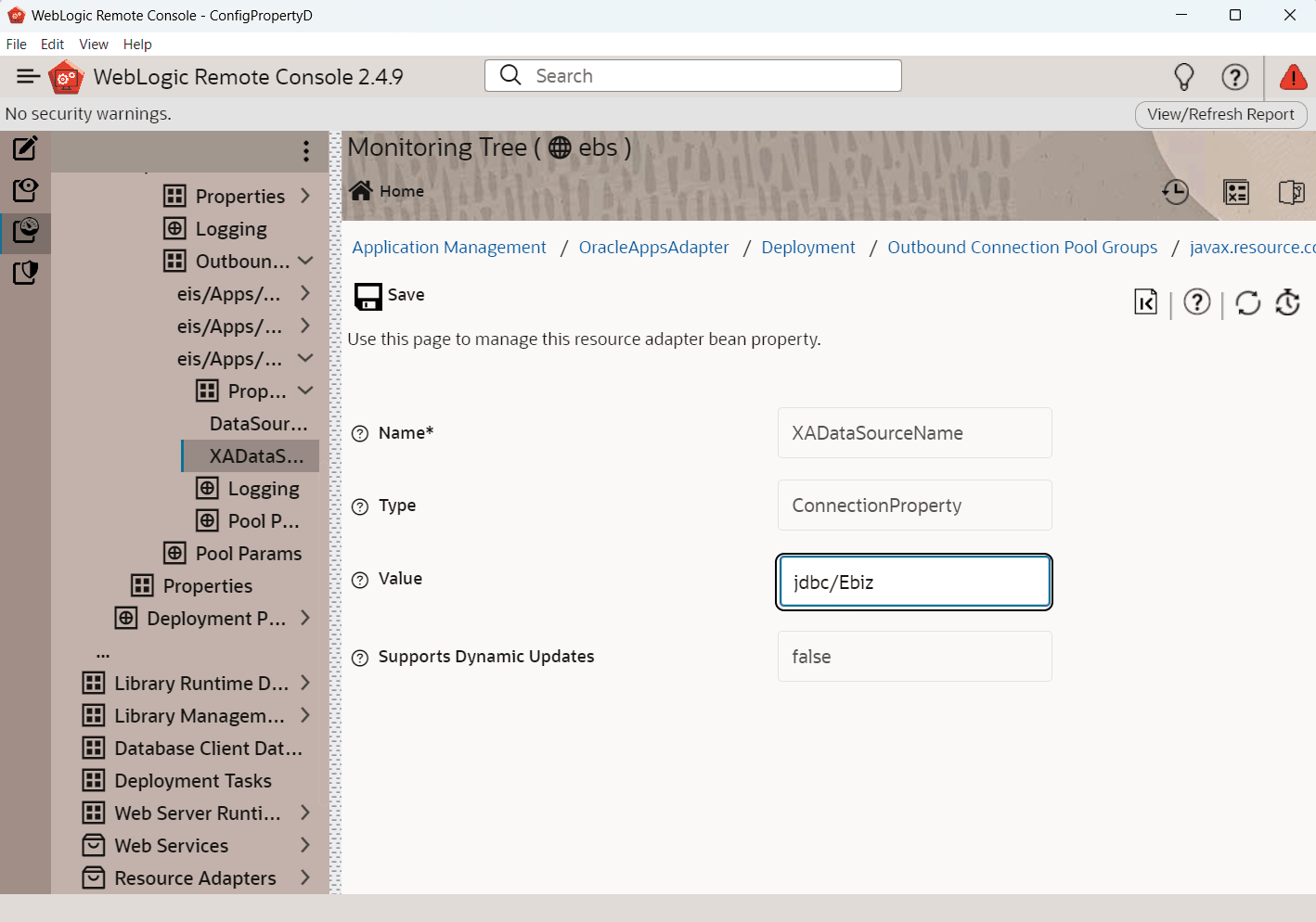Open the dashboards table icon
The height and width of the screenshot is (922, 1316).
(x=1236, y=192)
